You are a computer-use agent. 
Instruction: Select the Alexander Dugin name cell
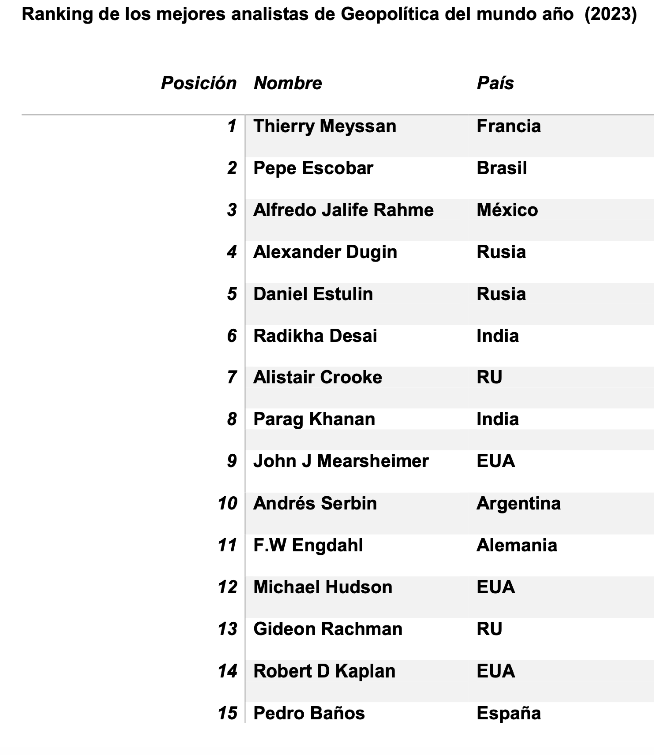pos(325,252)
